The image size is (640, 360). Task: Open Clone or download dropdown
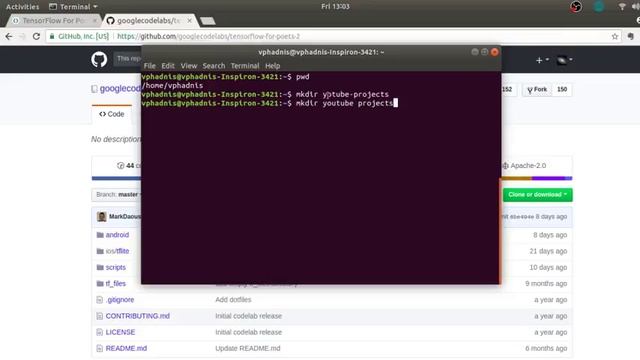click(537, 195)
